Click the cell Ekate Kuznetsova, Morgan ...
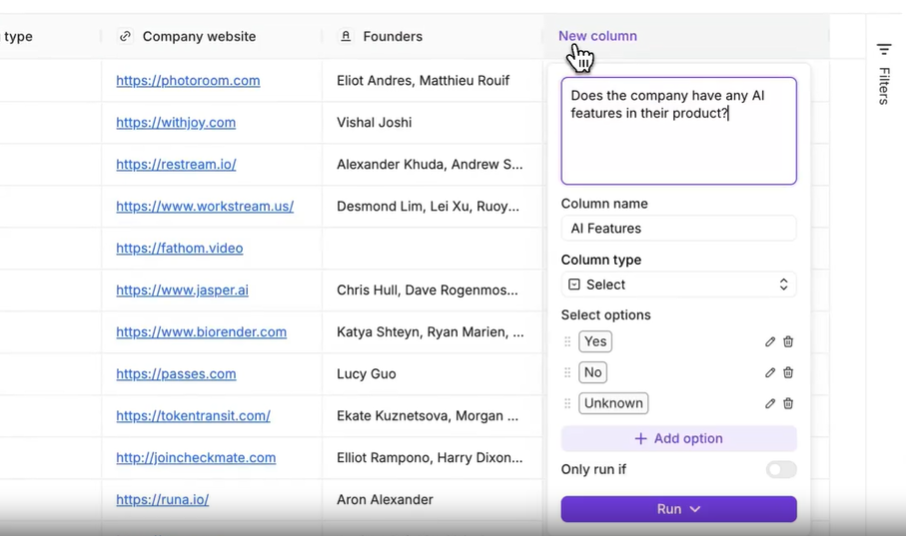Screen dimensions: 906x536 (x=432, y=416)
